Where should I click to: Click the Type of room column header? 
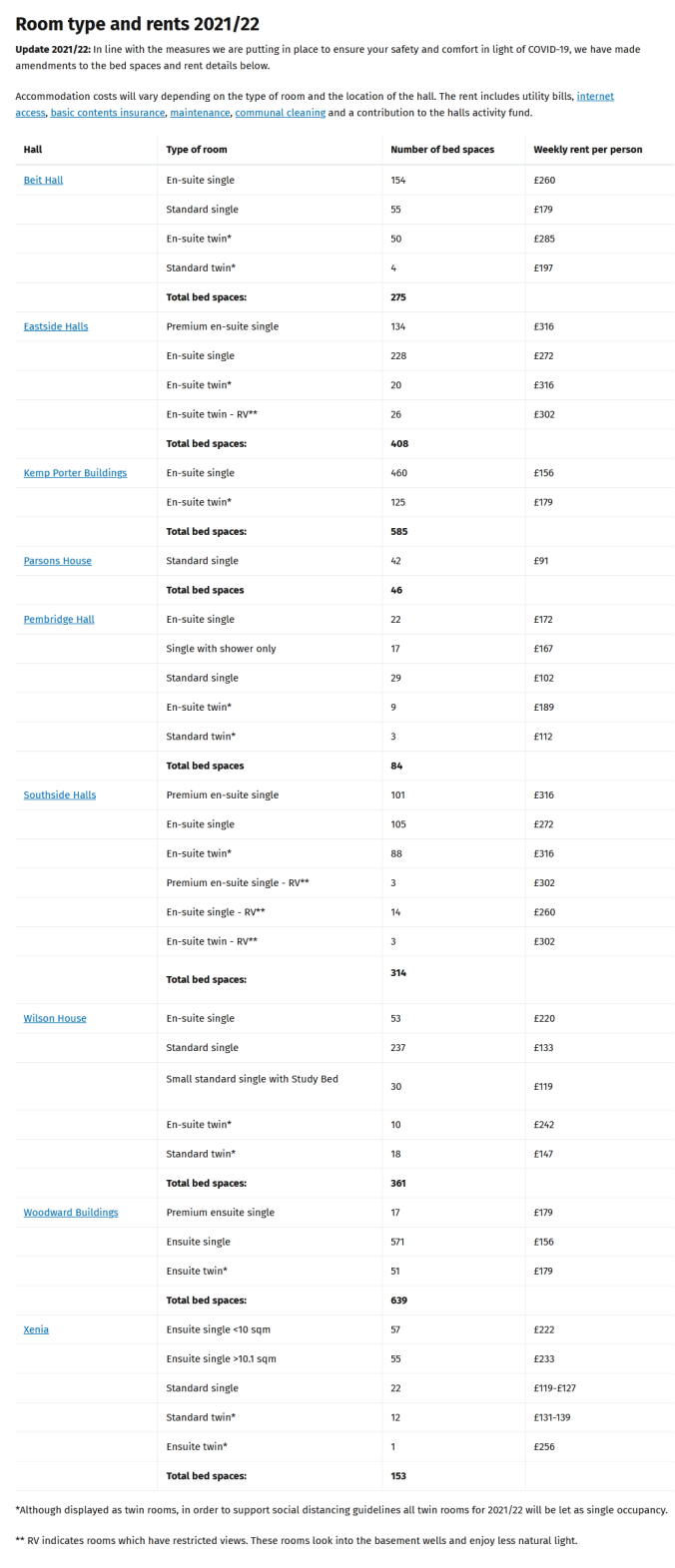[x=197, y=150]
